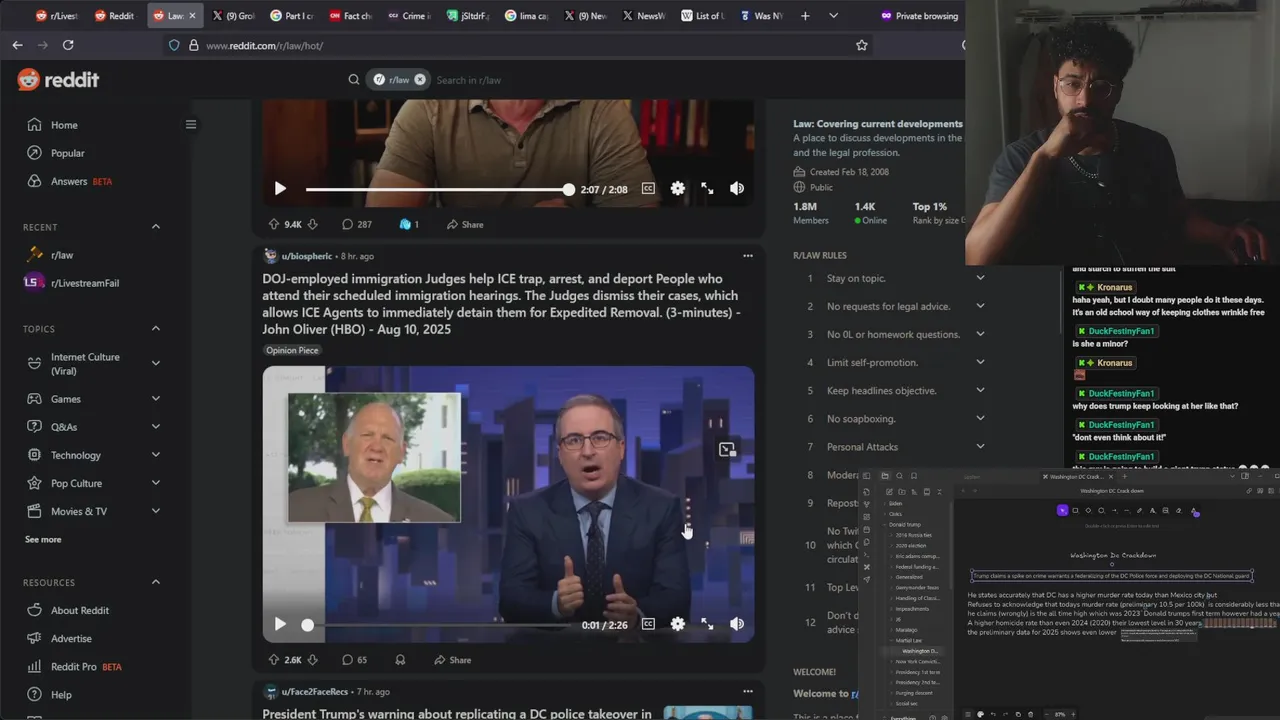The image size is (1280, 720).
Task: Open the 287 comments on top post
Action: (x=357, y=224)
